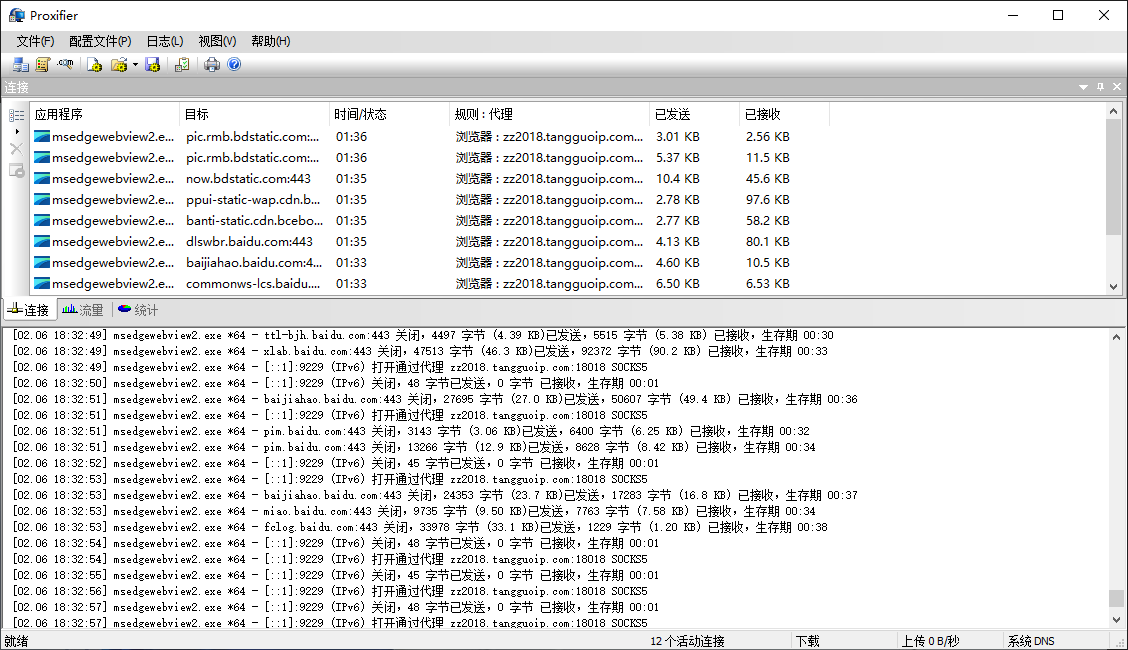Select the now.bdstatic.com:443 connection row
1128x650 pixels.
[x=248, y=179]
